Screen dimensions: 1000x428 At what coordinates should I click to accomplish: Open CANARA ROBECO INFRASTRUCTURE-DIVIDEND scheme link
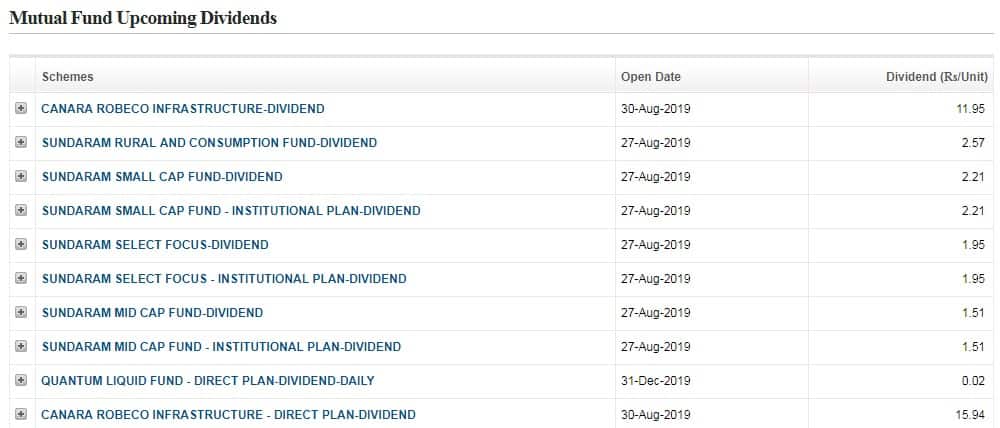183,108
